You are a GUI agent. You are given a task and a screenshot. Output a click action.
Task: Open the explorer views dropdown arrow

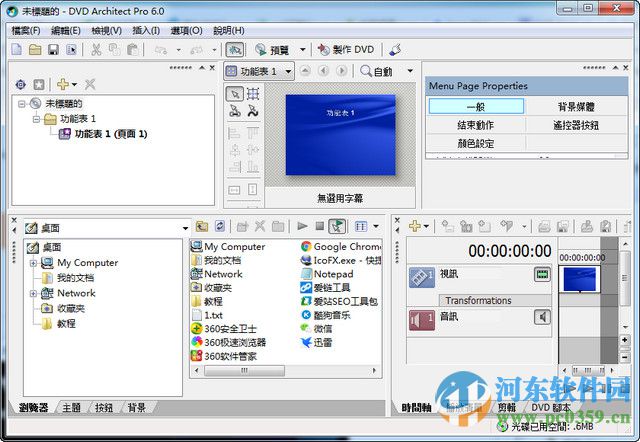(376, 226)
